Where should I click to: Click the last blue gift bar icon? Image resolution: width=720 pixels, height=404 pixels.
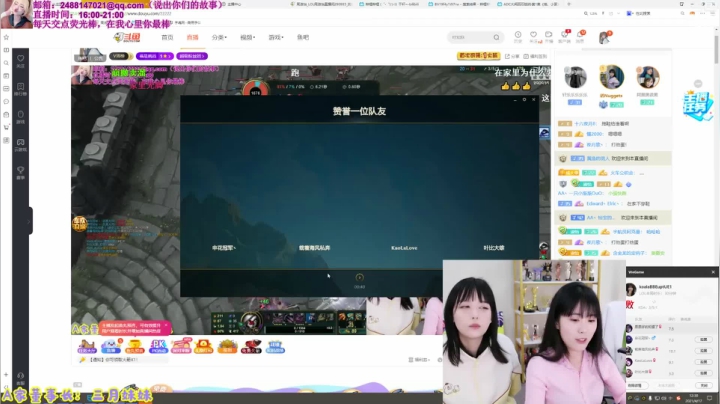point(275,346)
